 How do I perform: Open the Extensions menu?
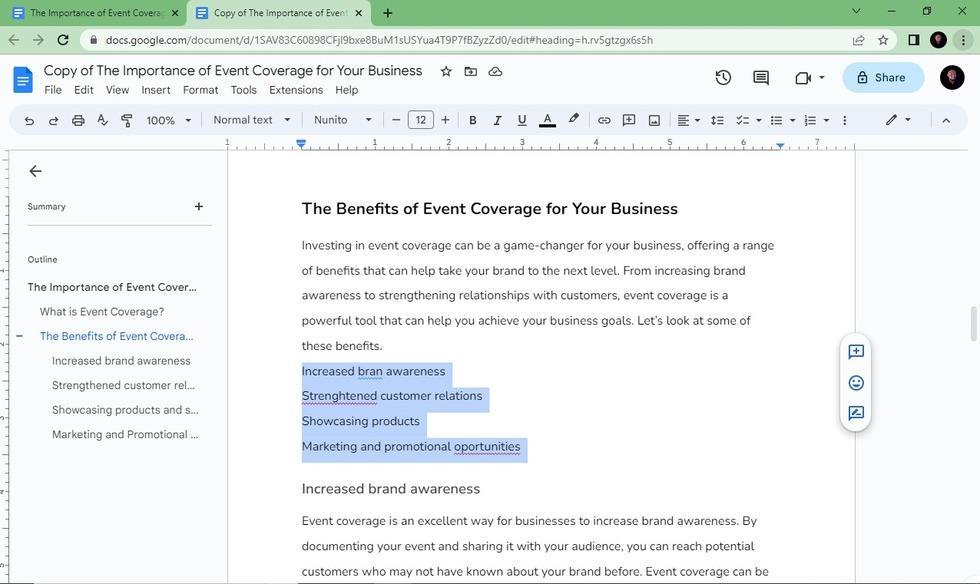[296, 90]
